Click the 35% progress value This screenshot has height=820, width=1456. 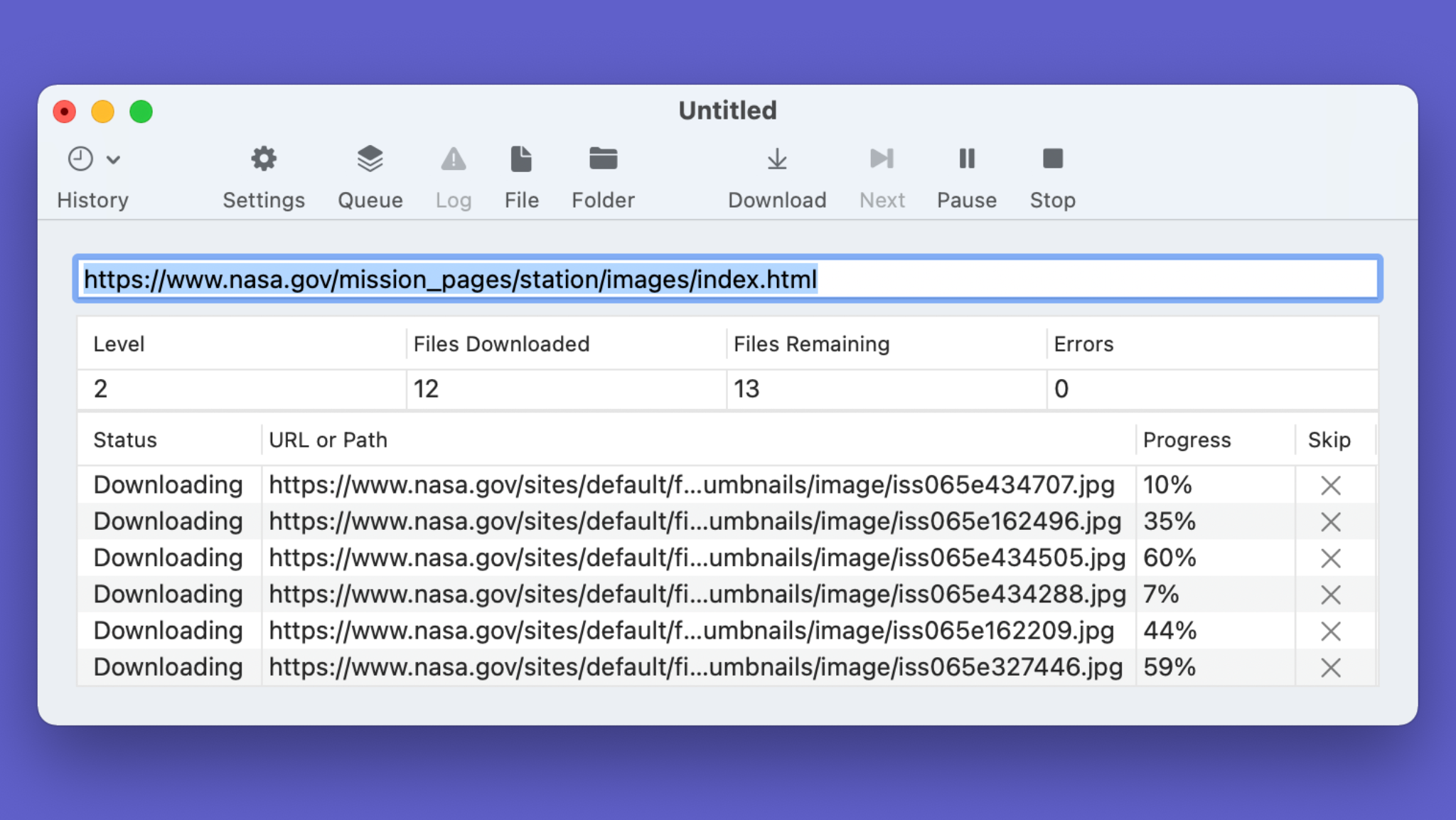[x=1169, y=521]
